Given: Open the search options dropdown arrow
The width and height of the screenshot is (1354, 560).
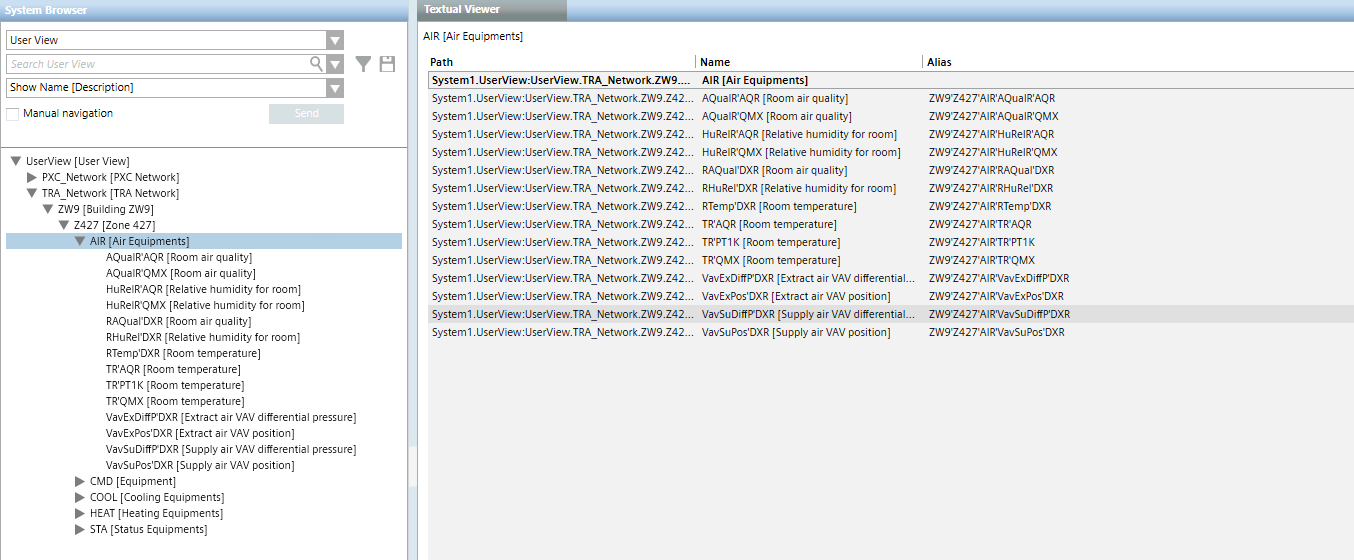Looking at the screenshot, I should pos(335,64).
